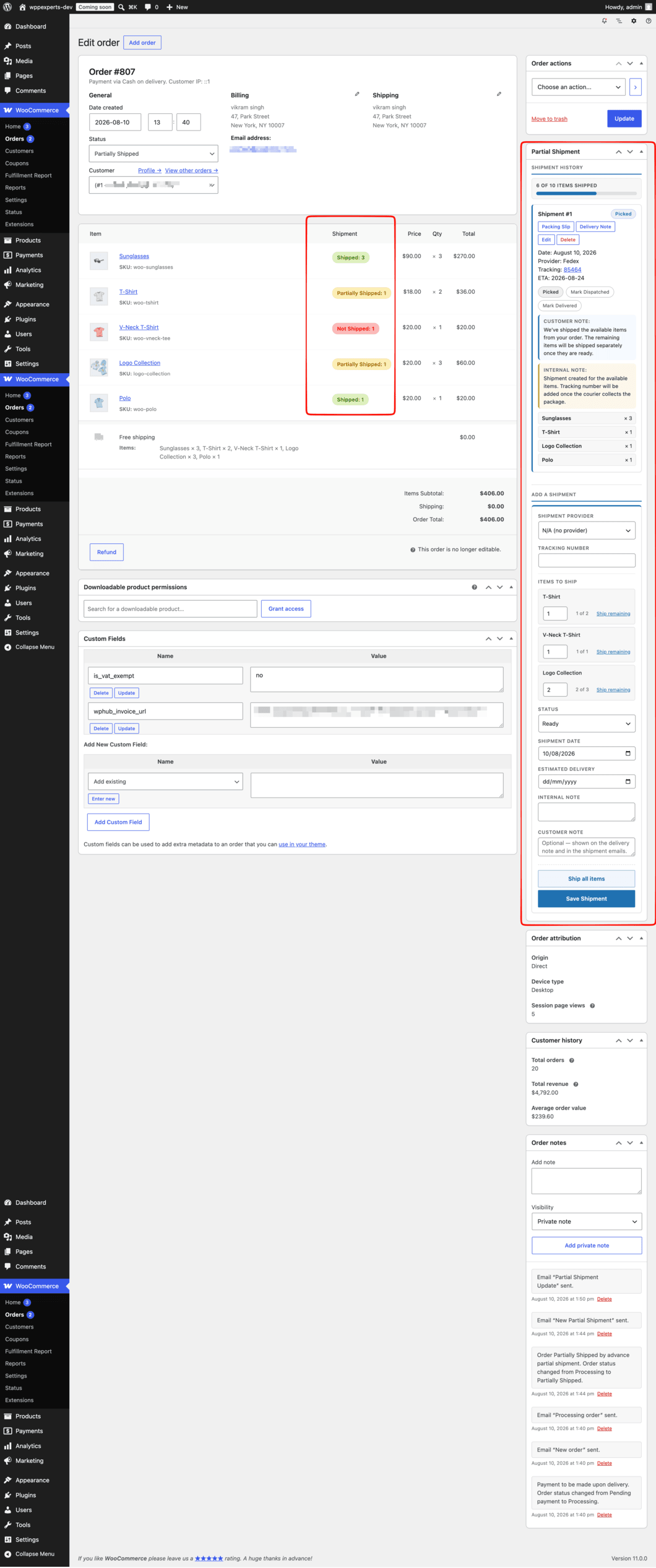Click the Ship all items button

[587, 879]
